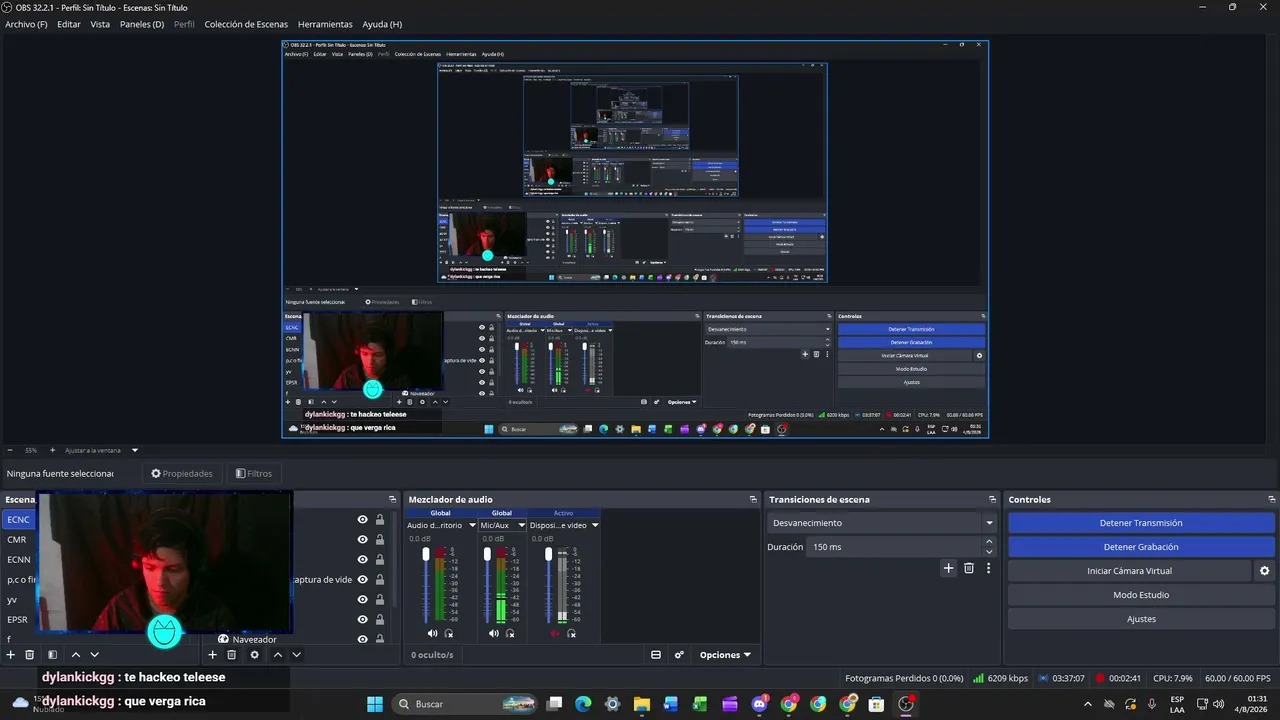Open the Vista menu
Image resolution: width=1280 pixels, height=720 pixels.
click(100, 24)
